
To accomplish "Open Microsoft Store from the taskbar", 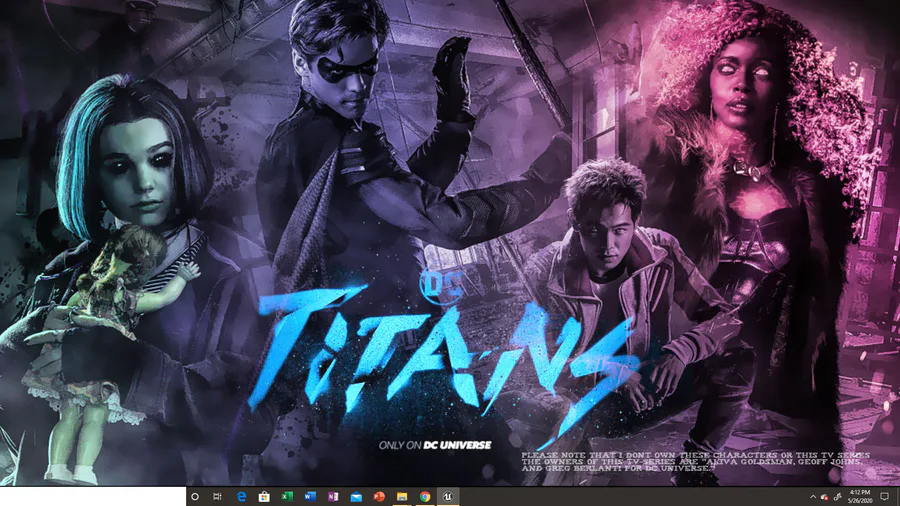I will [x=264, y=497].
